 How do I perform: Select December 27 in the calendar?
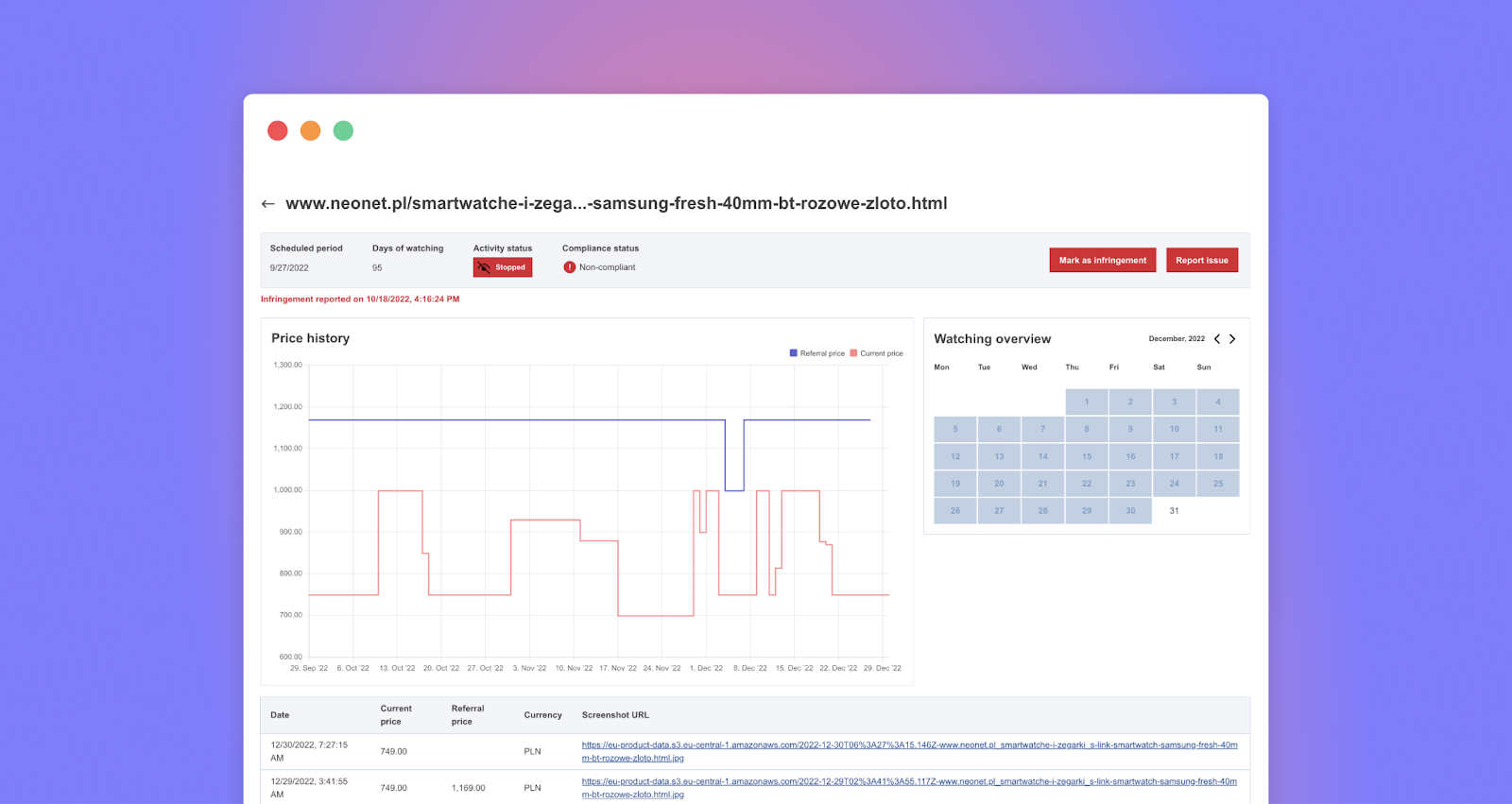999,511
